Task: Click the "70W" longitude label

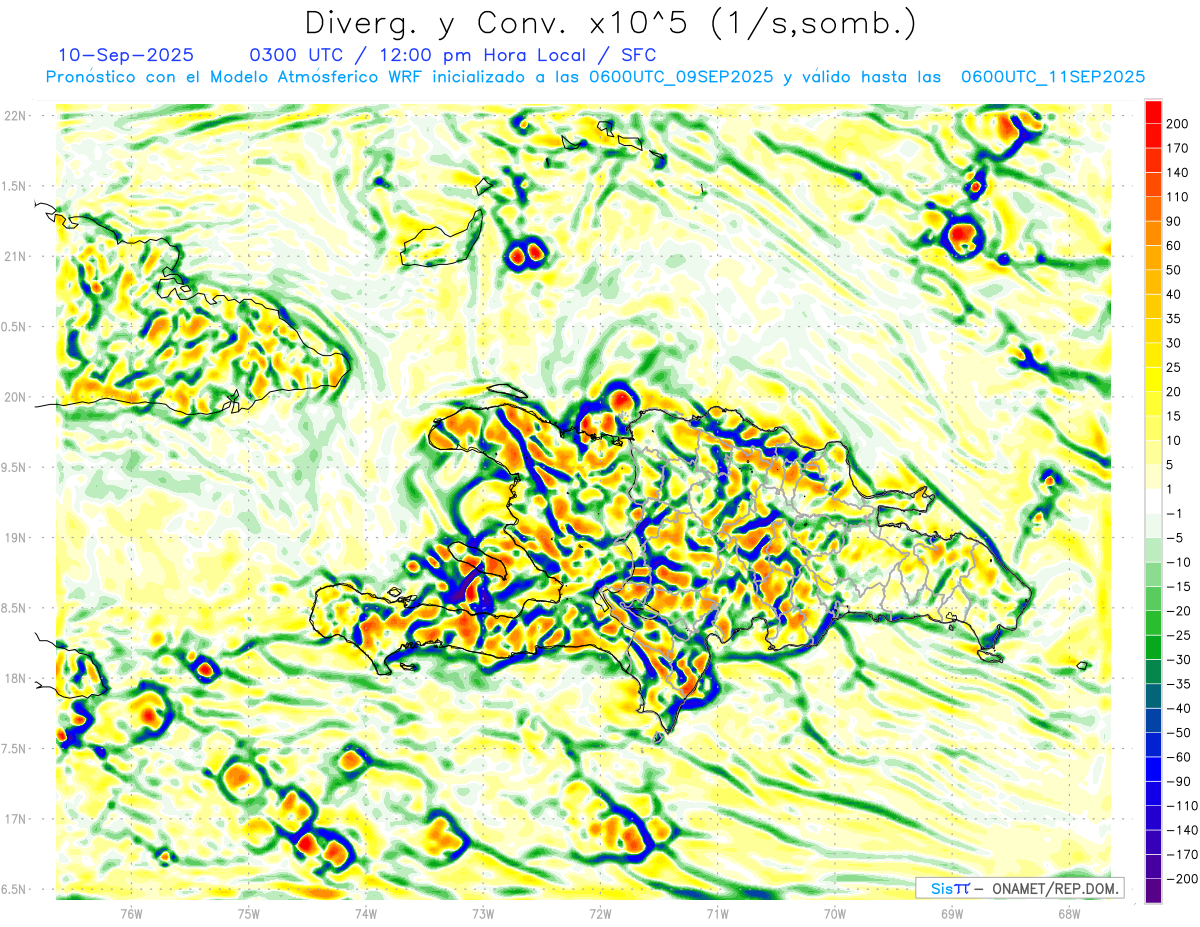Action: [x=834, y=913]
